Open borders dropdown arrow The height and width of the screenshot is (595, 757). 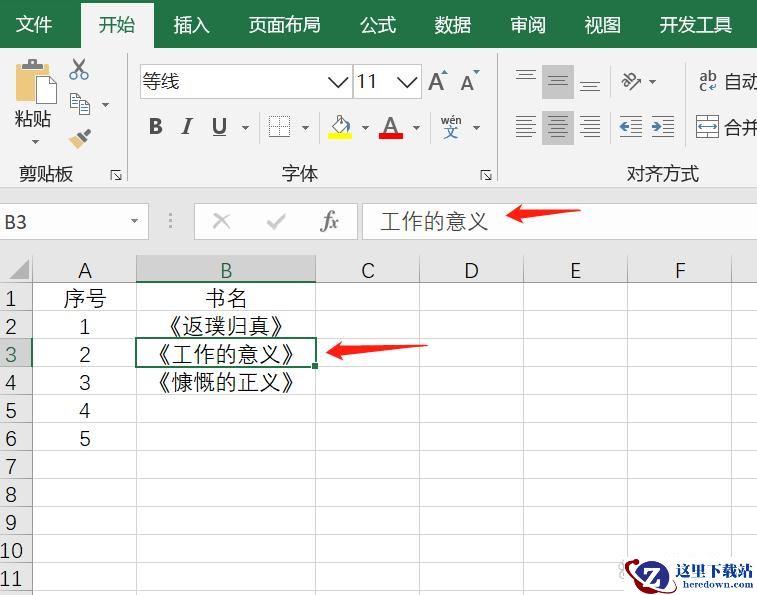click(305, 128)
